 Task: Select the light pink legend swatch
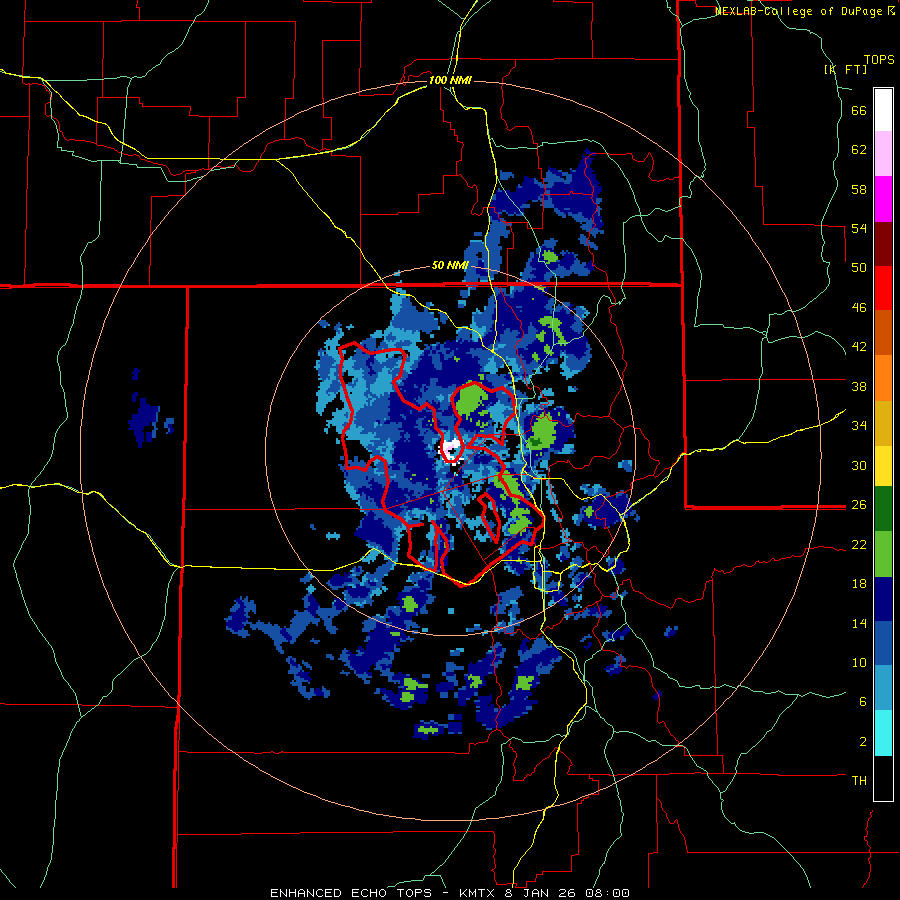coord(883,153)
